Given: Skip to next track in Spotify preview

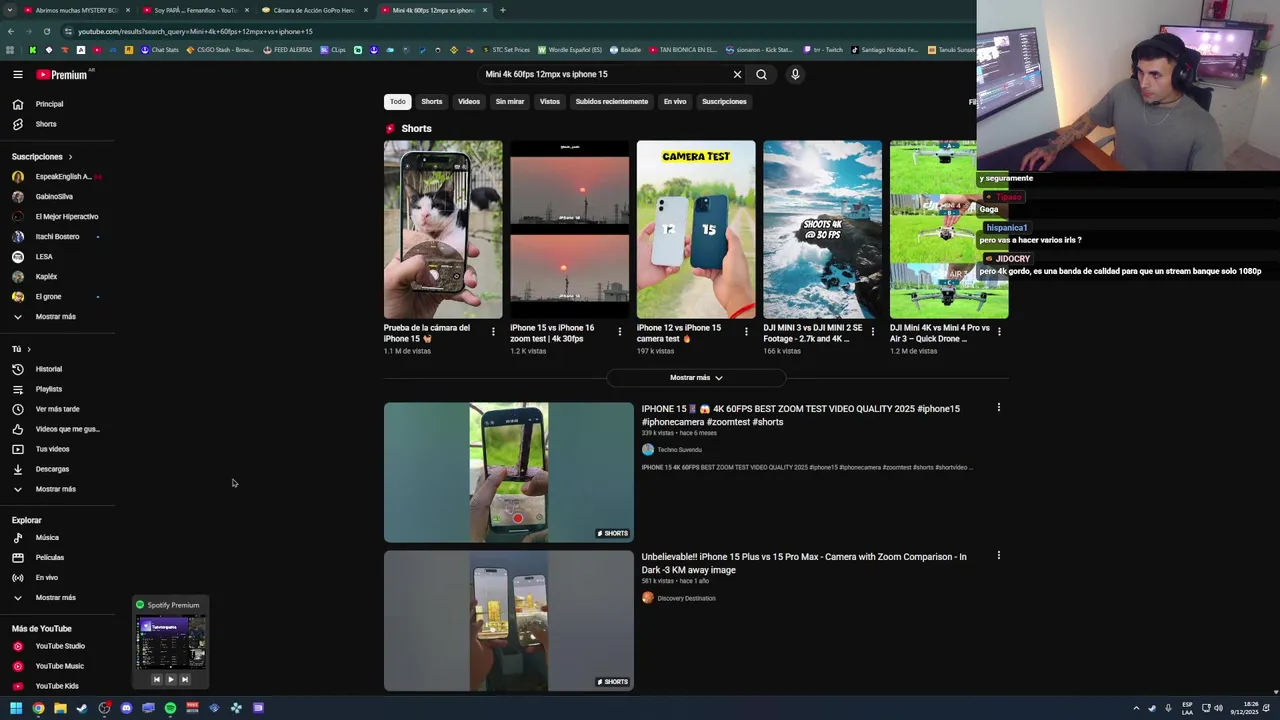Looking at the screenshot, I should pyautogui.click(x=184, y=680).
